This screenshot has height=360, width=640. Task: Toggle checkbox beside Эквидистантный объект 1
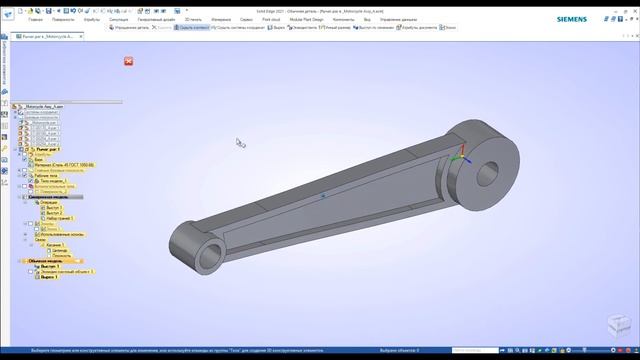point(31,271)
